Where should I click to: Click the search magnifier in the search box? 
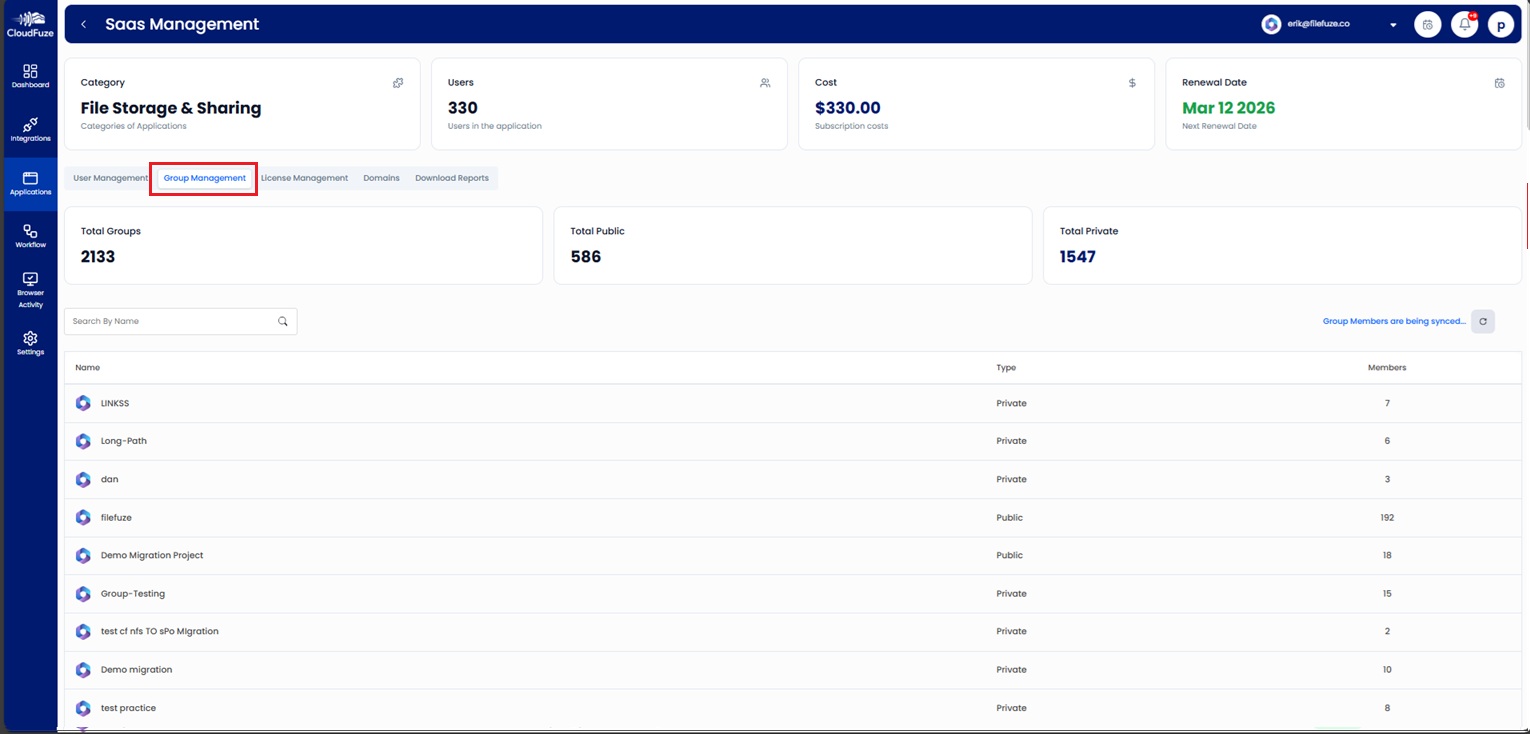[x=283, y=321]
